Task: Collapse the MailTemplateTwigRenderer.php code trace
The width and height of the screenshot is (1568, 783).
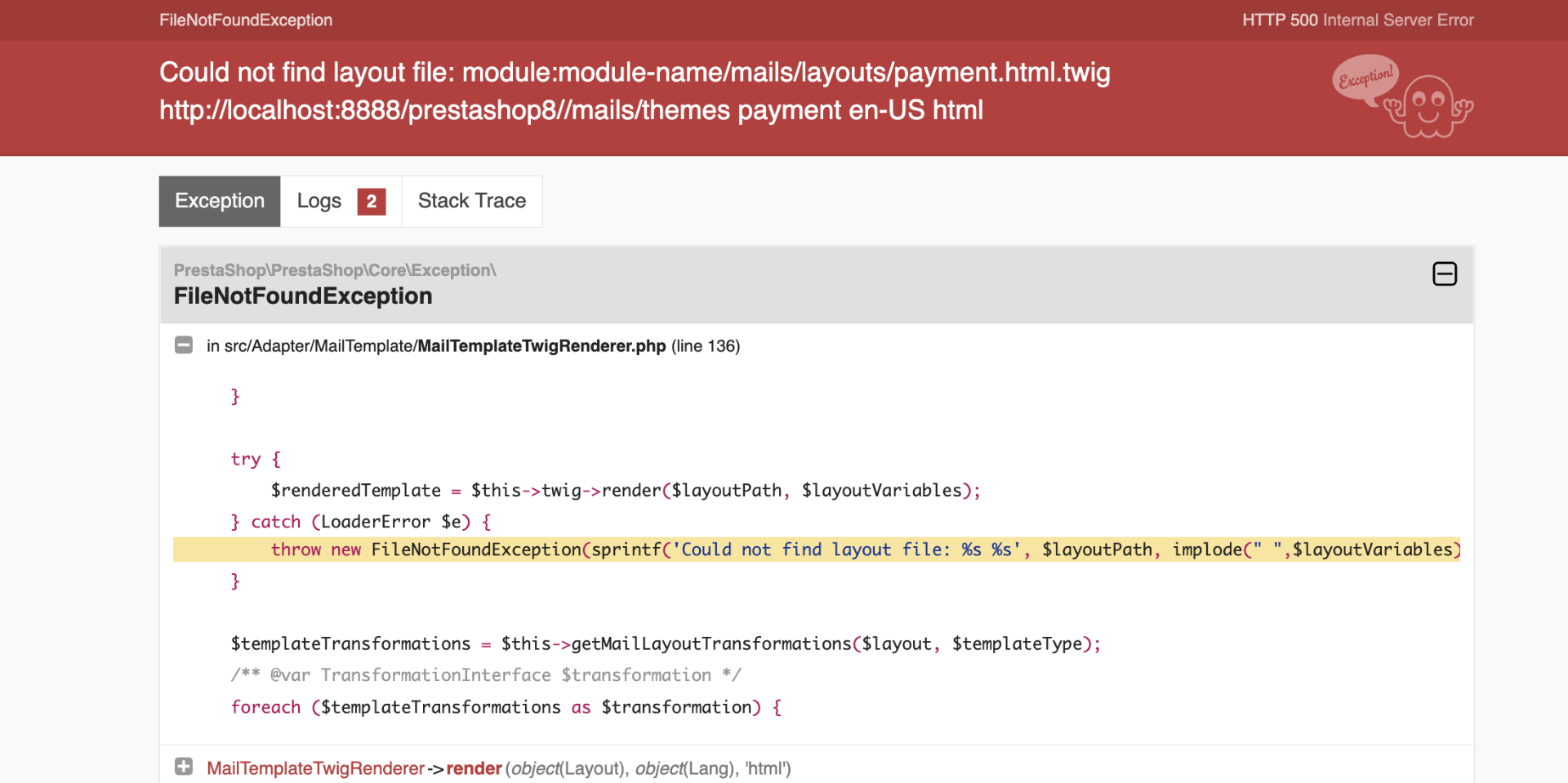Action: [184, 345]
